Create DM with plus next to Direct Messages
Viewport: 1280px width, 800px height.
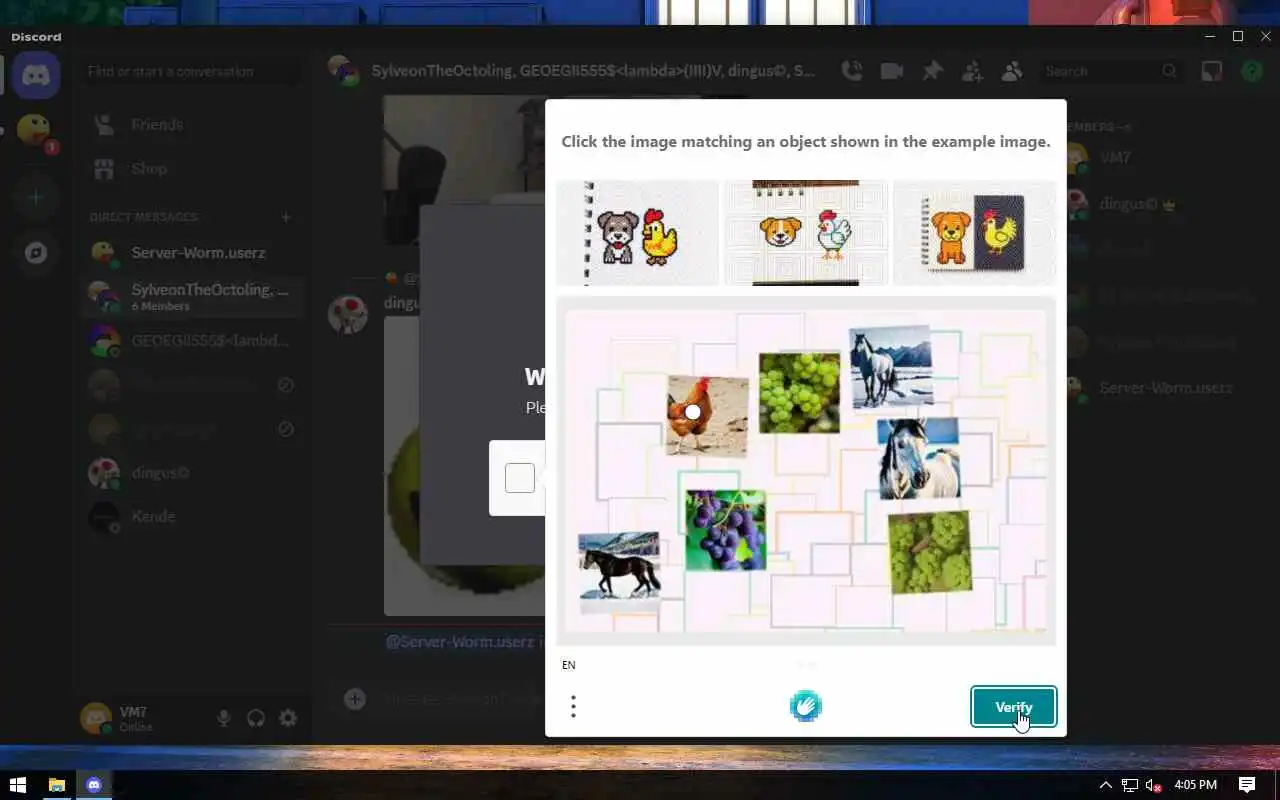tap(286, 217)
